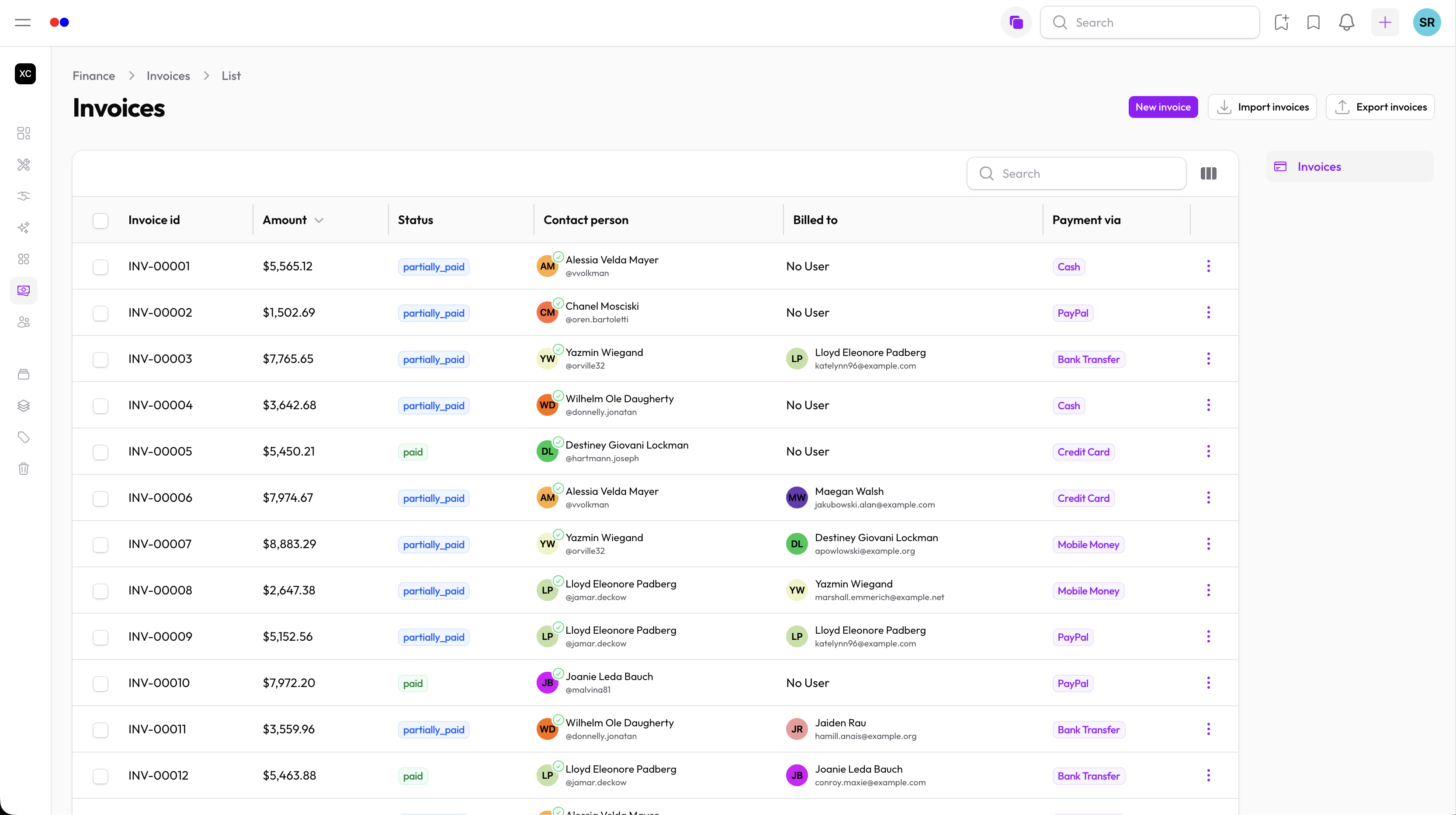Open the sparkles sidebar icon
The height and width of the screenshot is (815, 1456).
(24, 228)
